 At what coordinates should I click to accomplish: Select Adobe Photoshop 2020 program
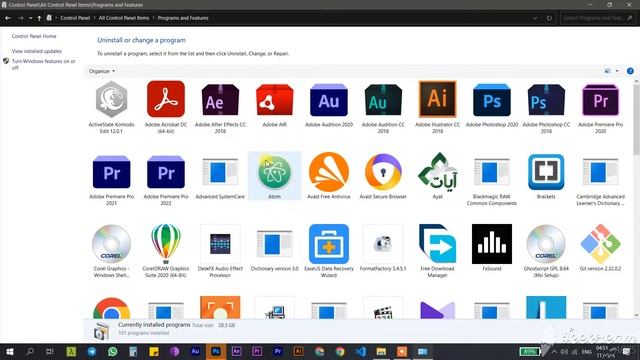[x=491, y=104]
